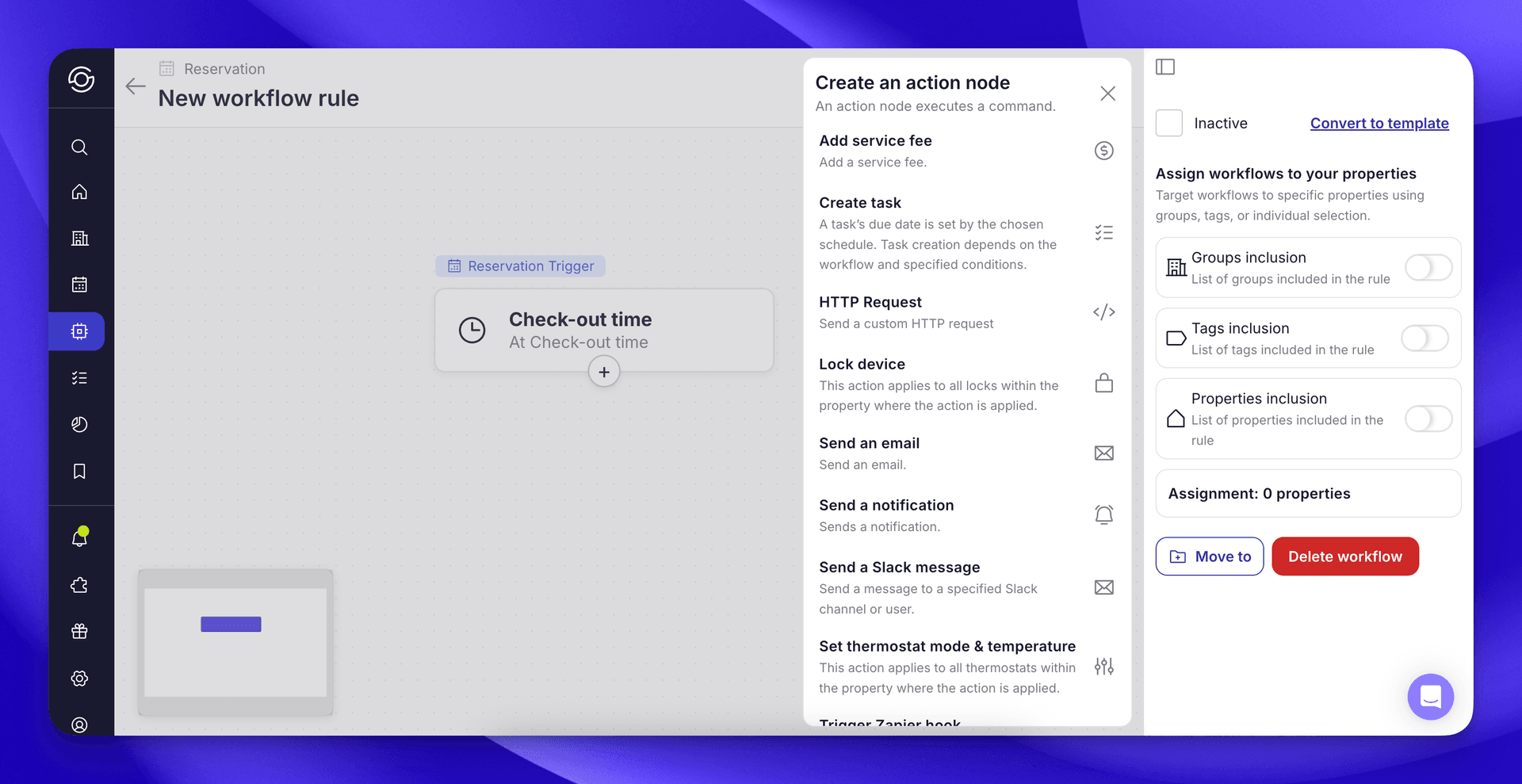Open the Calendar from the sidebar
1522x784 pixels.
point(79,285)
